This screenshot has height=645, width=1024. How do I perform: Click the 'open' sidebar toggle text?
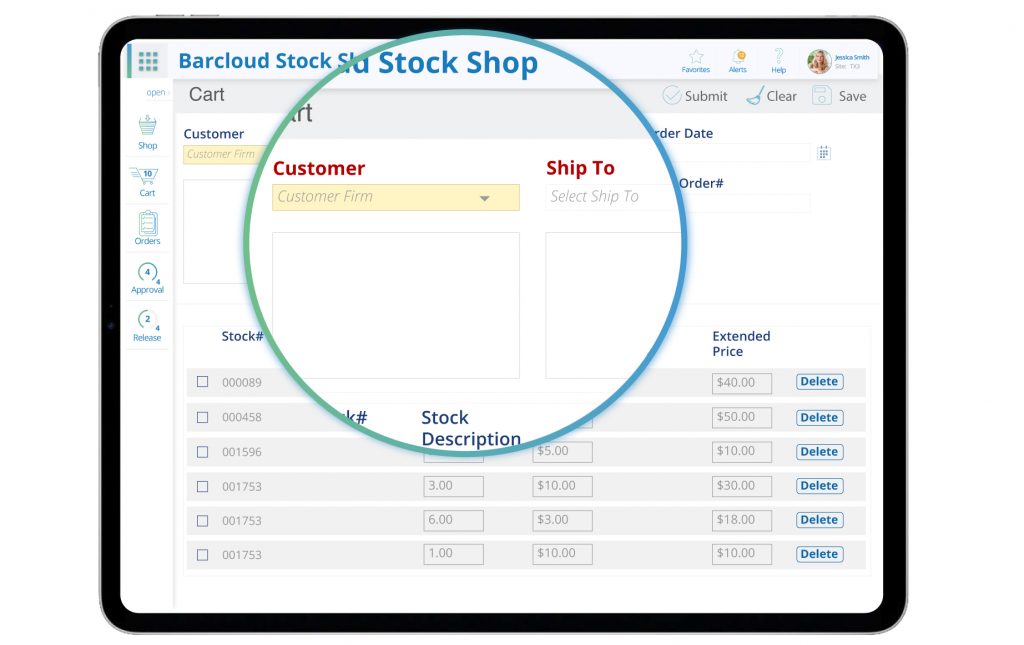click(155, 93)
